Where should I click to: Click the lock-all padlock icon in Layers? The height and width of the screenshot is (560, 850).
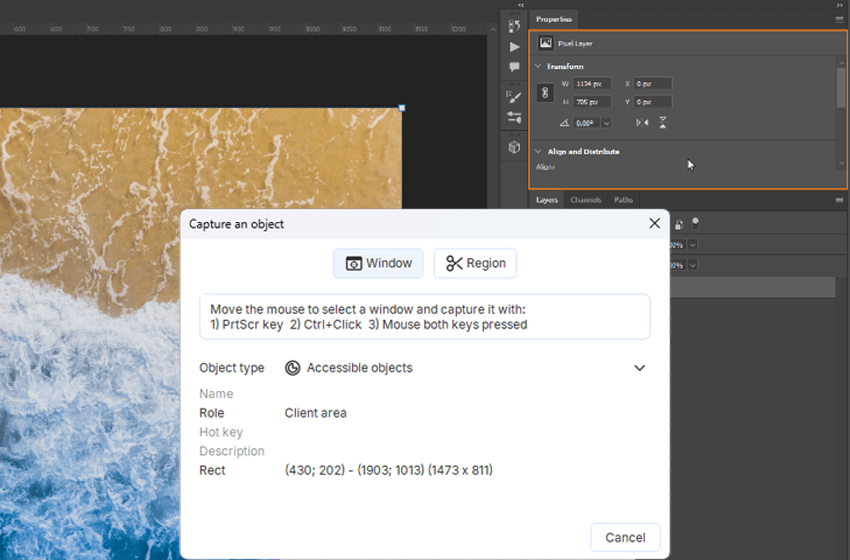679,224
